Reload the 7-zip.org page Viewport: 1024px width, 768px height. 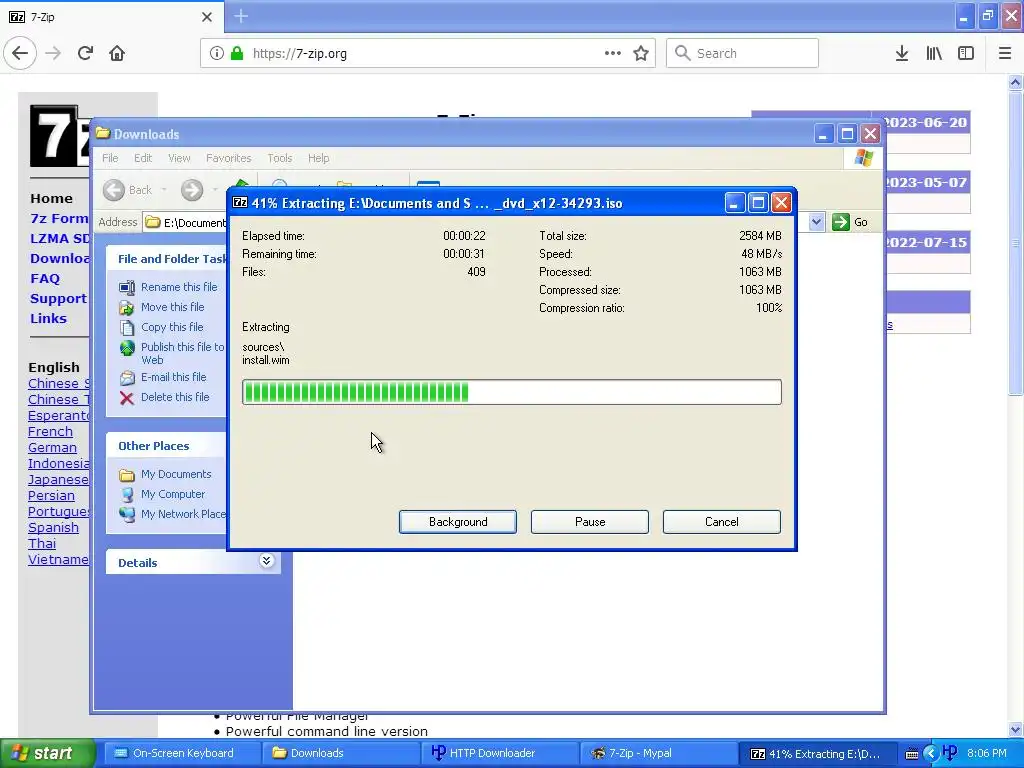tap(86, 53)
